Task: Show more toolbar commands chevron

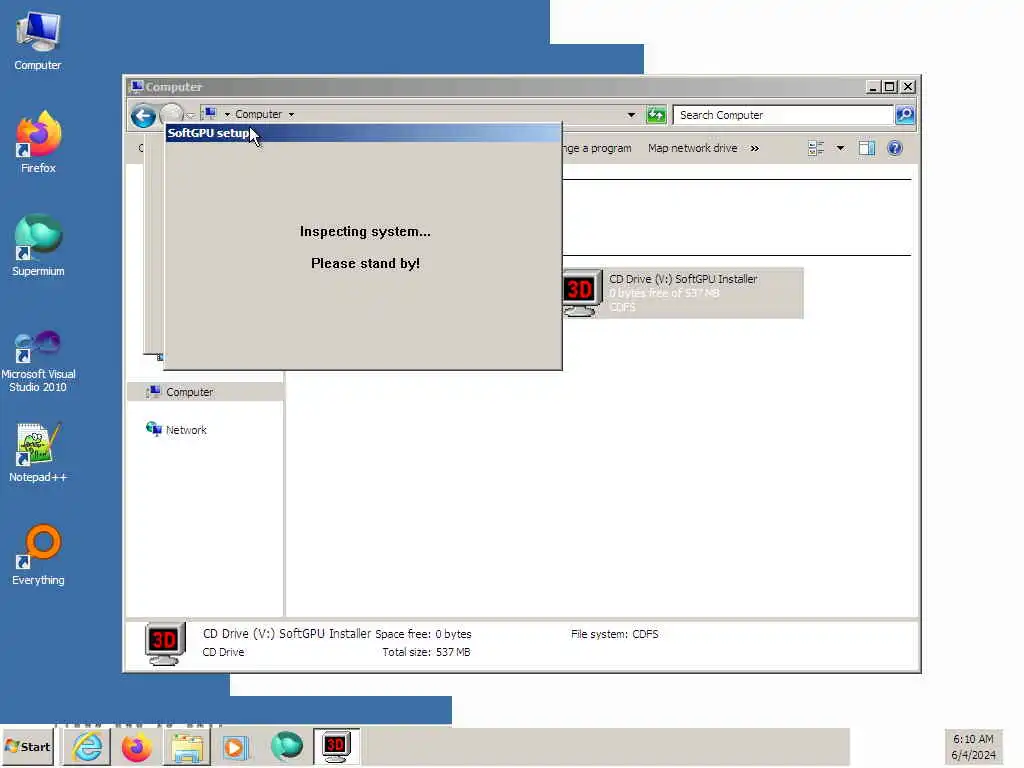Action: [755, 148]
